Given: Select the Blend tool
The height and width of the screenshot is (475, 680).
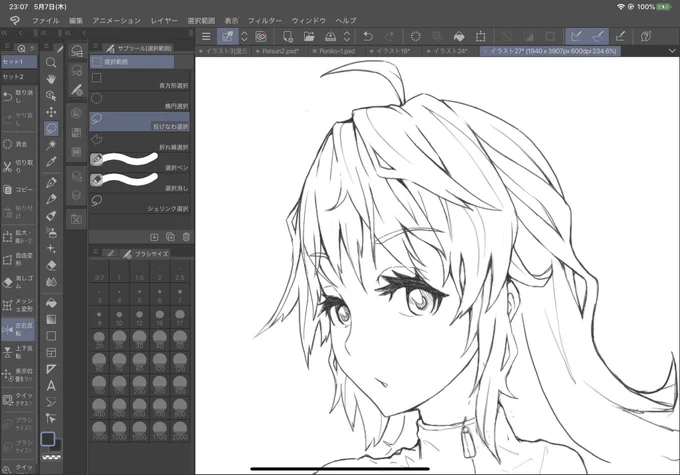Looking at the screenshot, I should [x=51, y=282].
